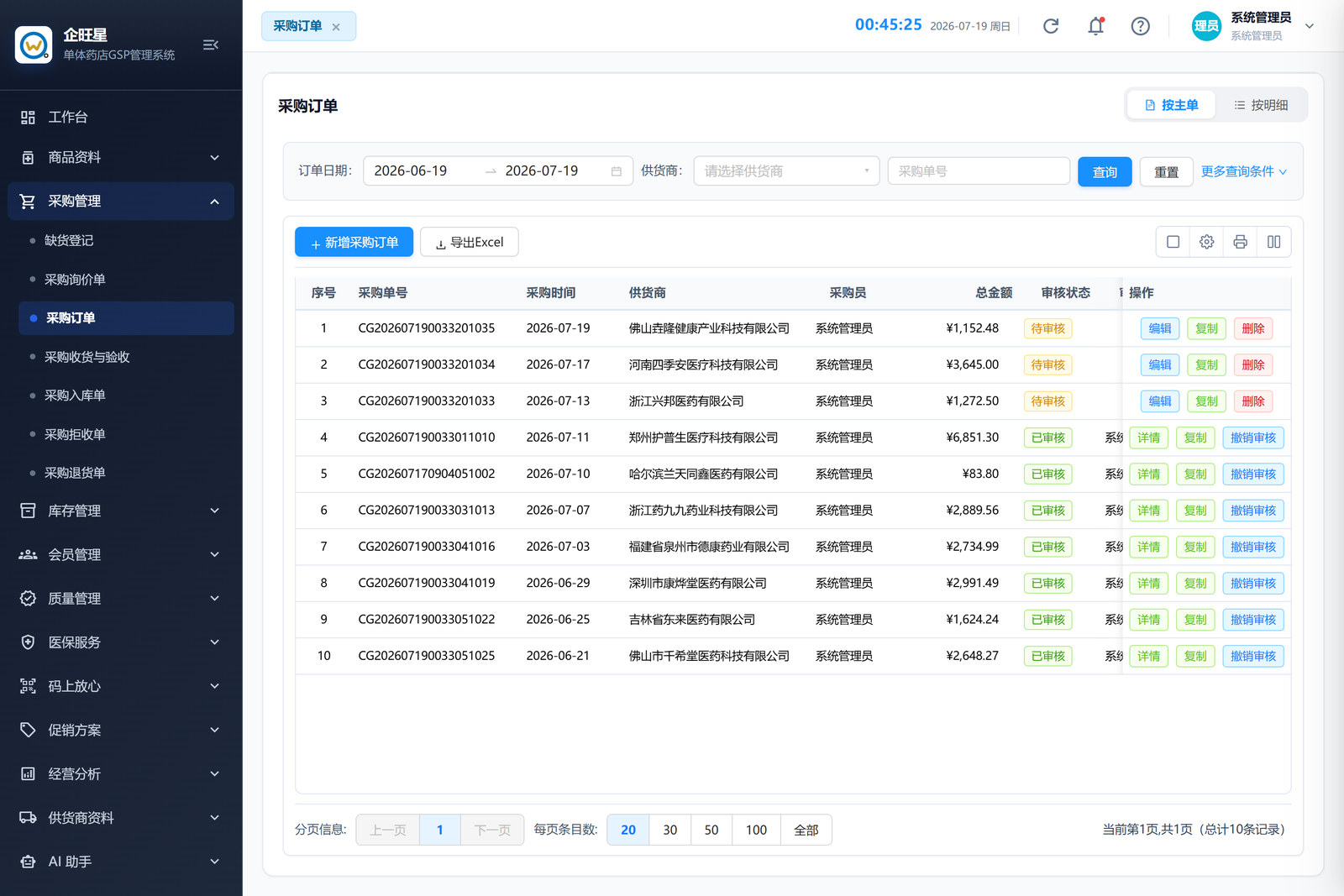Collapse 采购管理 menu
This screenshot has width=1344, height=896.
[x=121, y=202]
